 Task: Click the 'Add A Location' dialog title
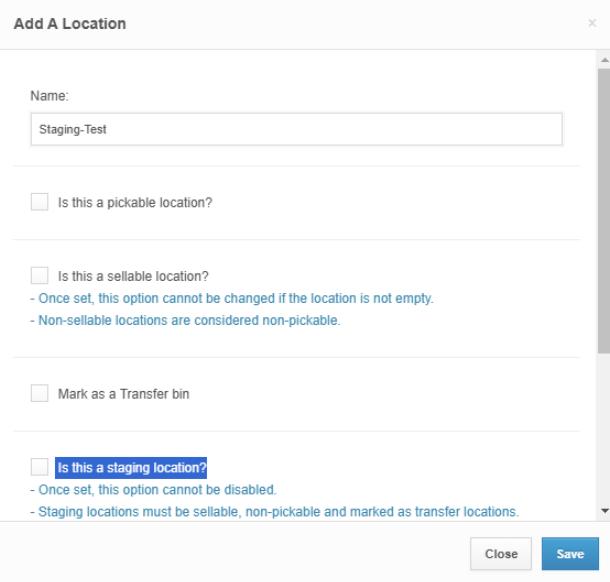tap(70, 23)
